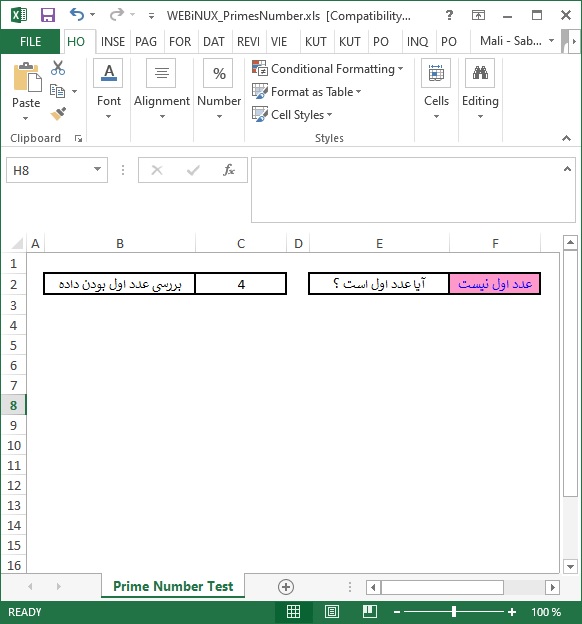This screenshot has height=624, width=582.
Task: Click the zoom slider handle
Action: coord(453,612)
